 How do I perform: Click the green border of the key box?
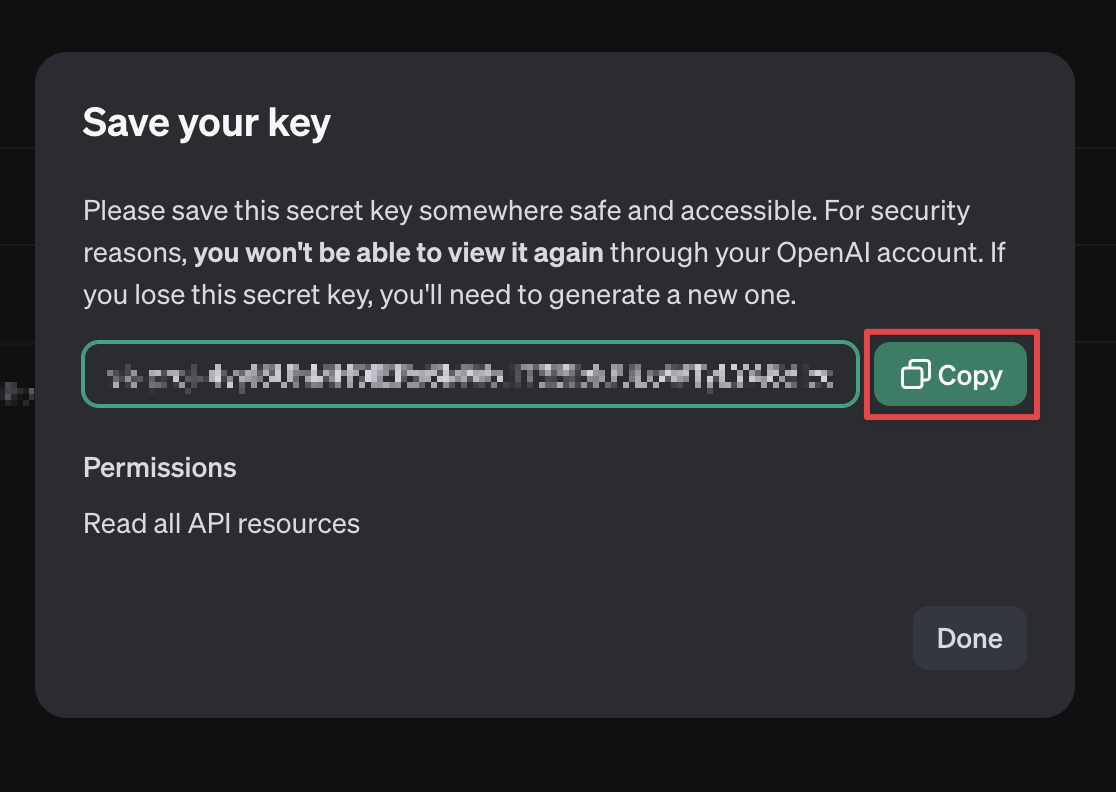pyautogui.click(x=470, y=342)
